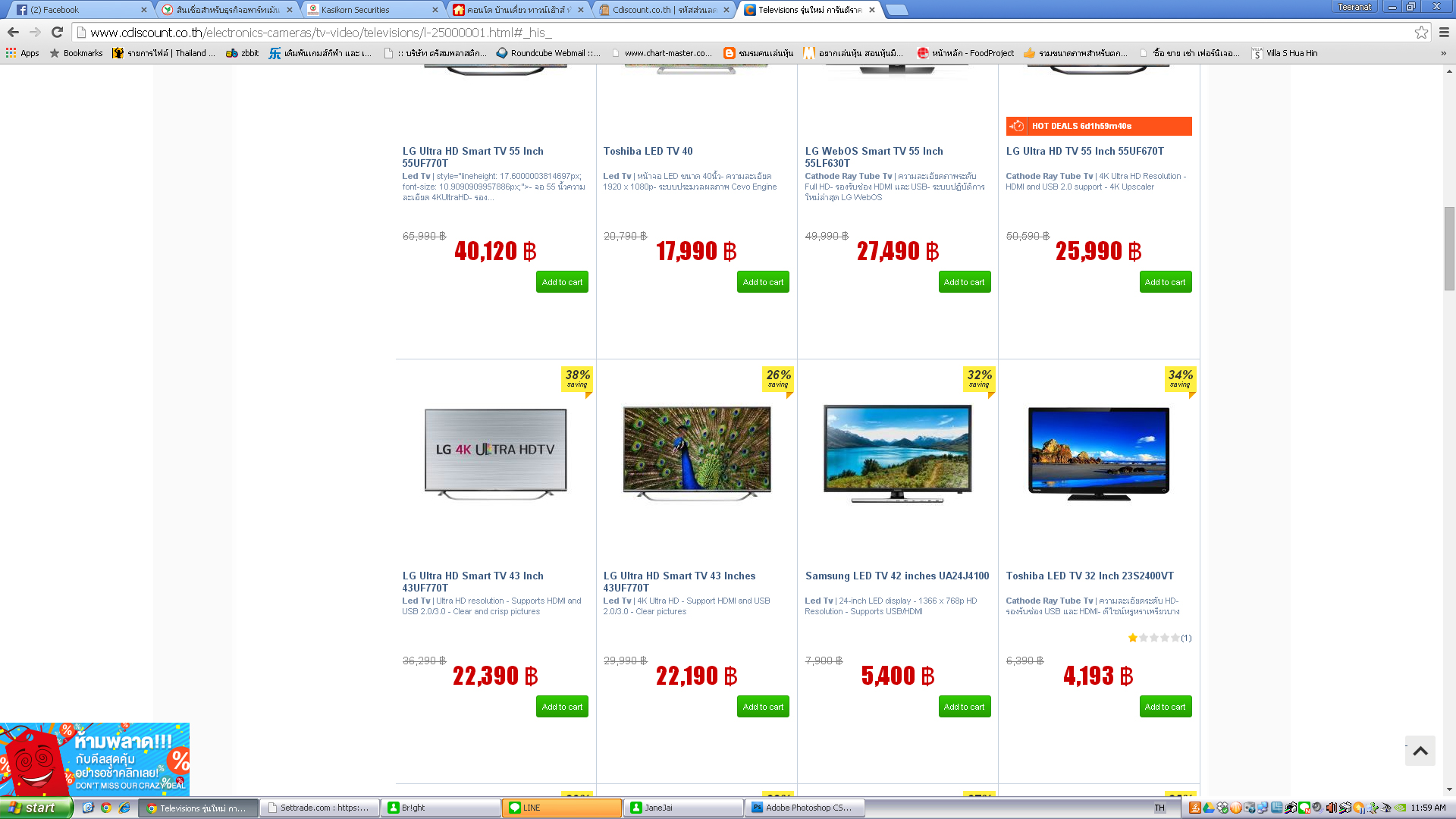Open Toshiba LED TV 32 Inch link
Viewport: 1456px width, 819px height.
pos(1089,576)
